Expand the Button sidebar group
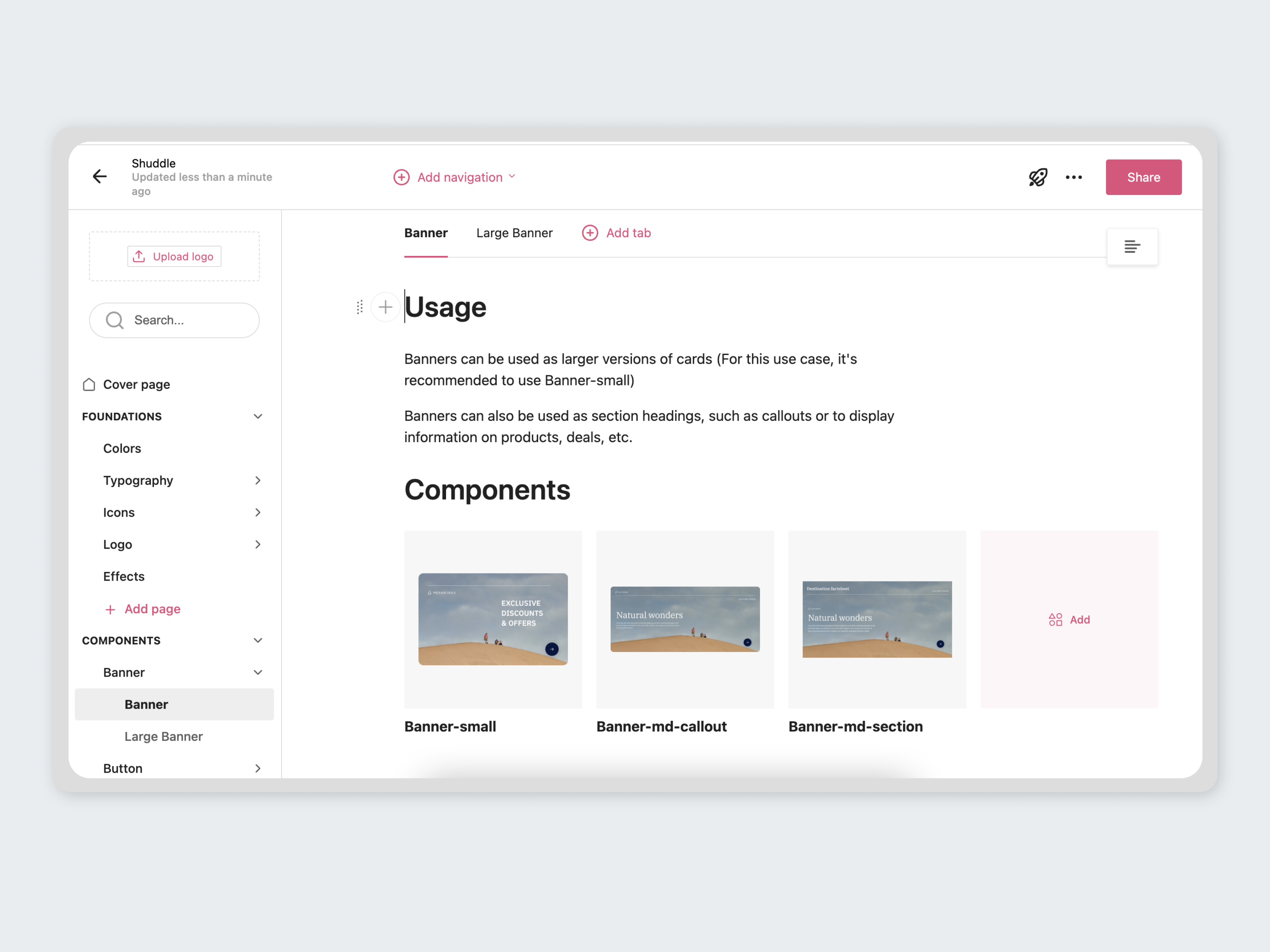This screenshot has height=952, width=1270. (x=258, y=768)
